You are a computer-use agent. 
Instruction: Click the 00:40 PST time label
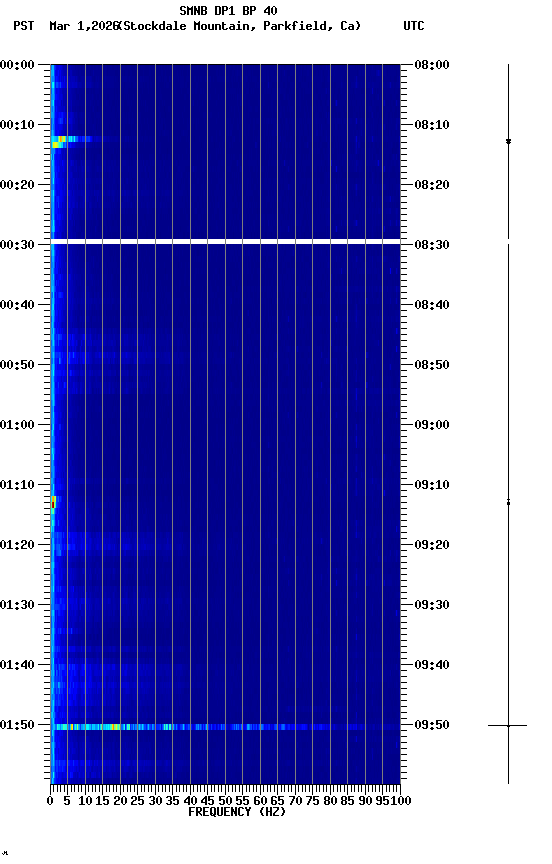pyautogui.click(x=17, y=305)
